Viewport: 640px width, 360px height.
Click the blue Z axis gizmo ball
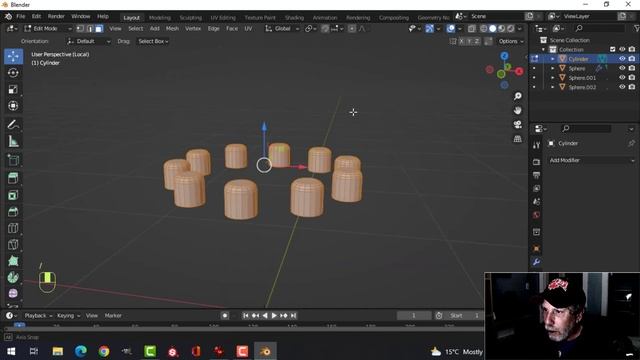pos(504,56)
